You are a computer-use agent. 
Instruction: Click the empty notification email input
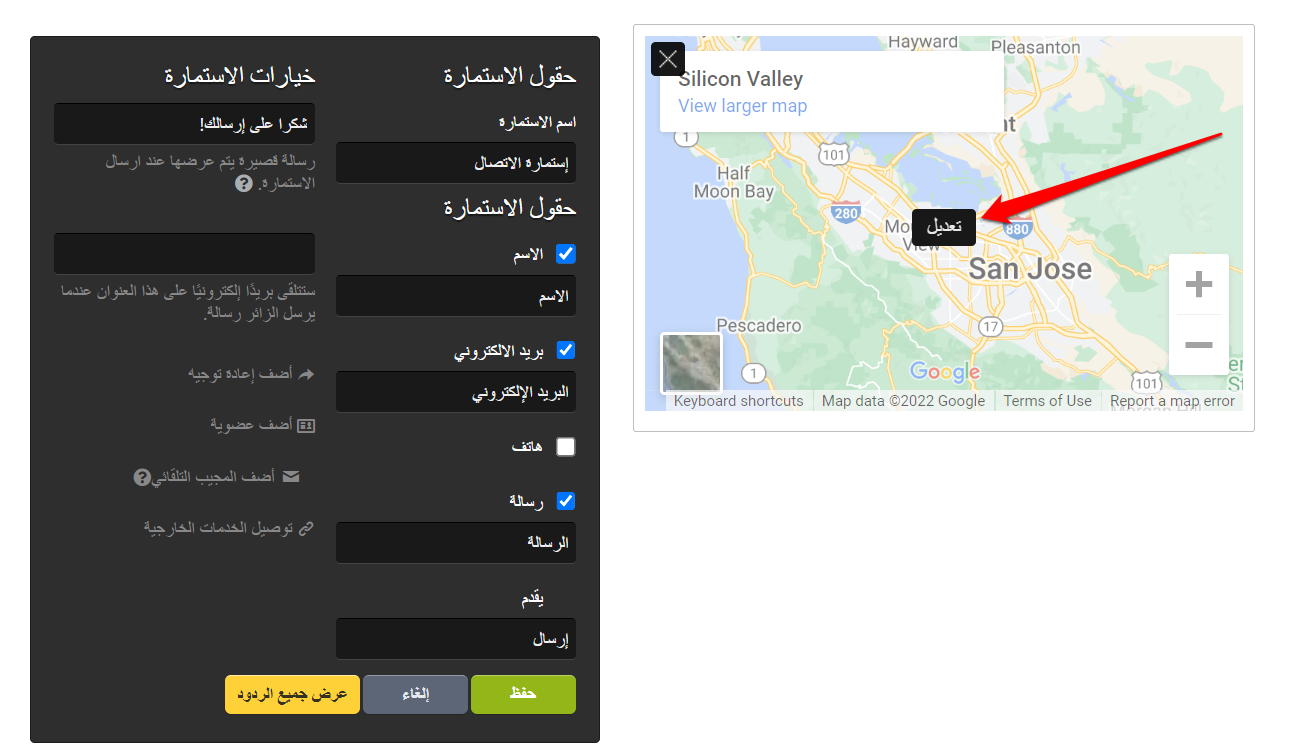(x=185, y=254)
